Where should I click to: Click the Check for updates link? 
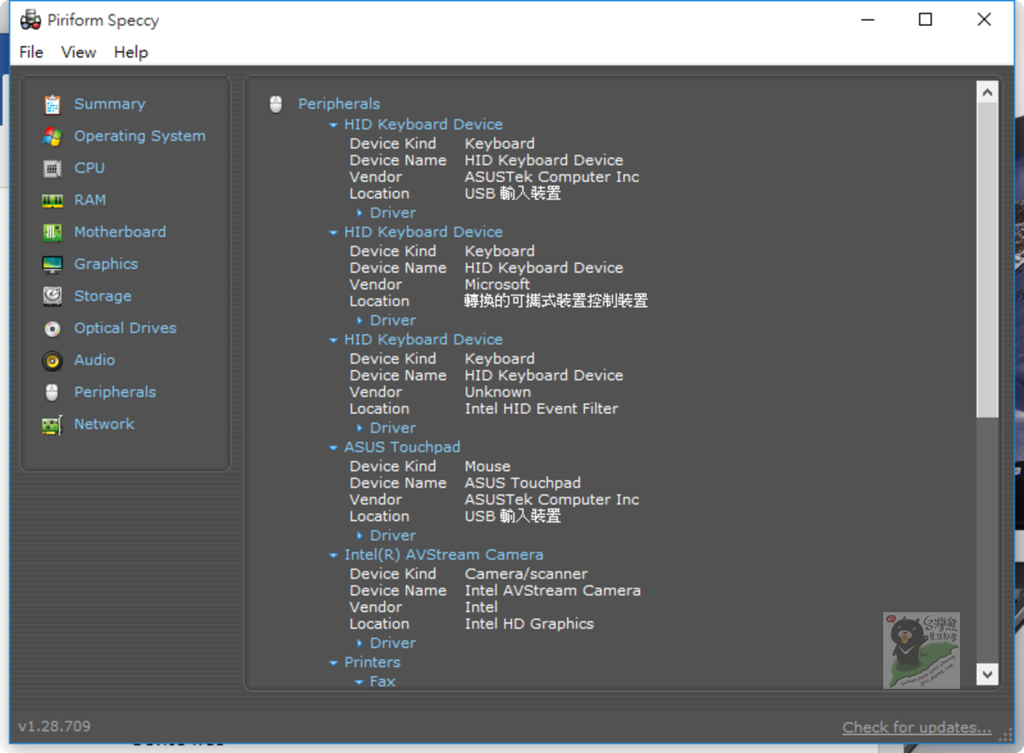[917, 727]
